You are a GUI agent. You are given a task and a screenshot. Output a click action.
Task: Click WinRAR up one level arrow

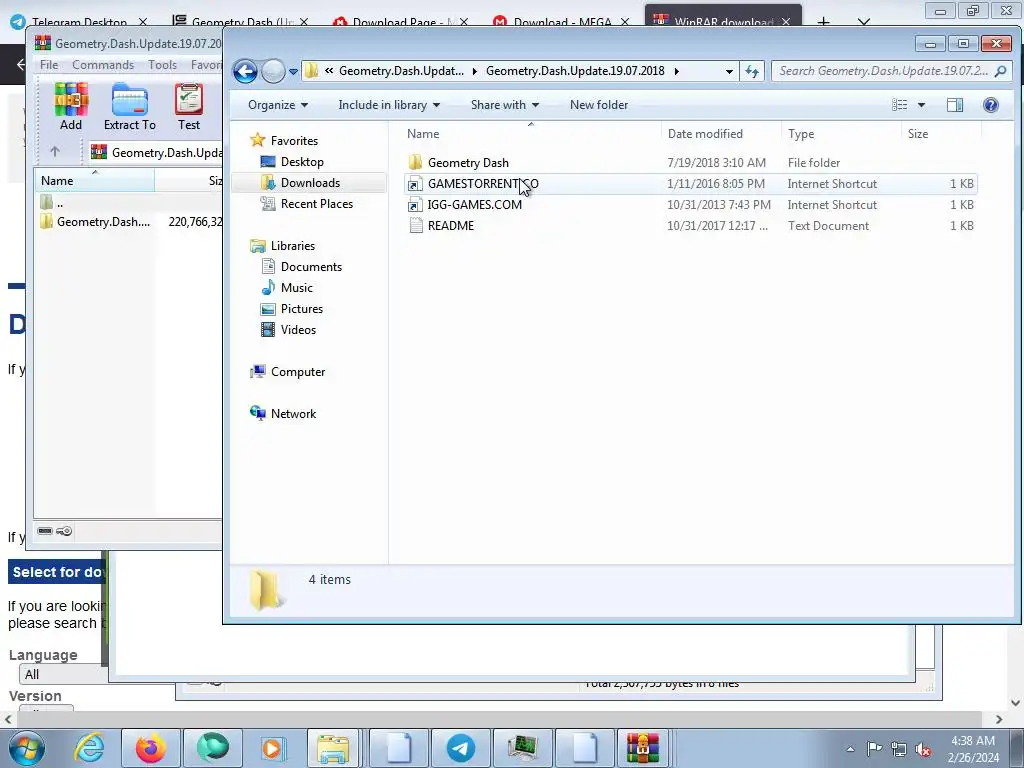pyautogui.click(x=55, y=152)
